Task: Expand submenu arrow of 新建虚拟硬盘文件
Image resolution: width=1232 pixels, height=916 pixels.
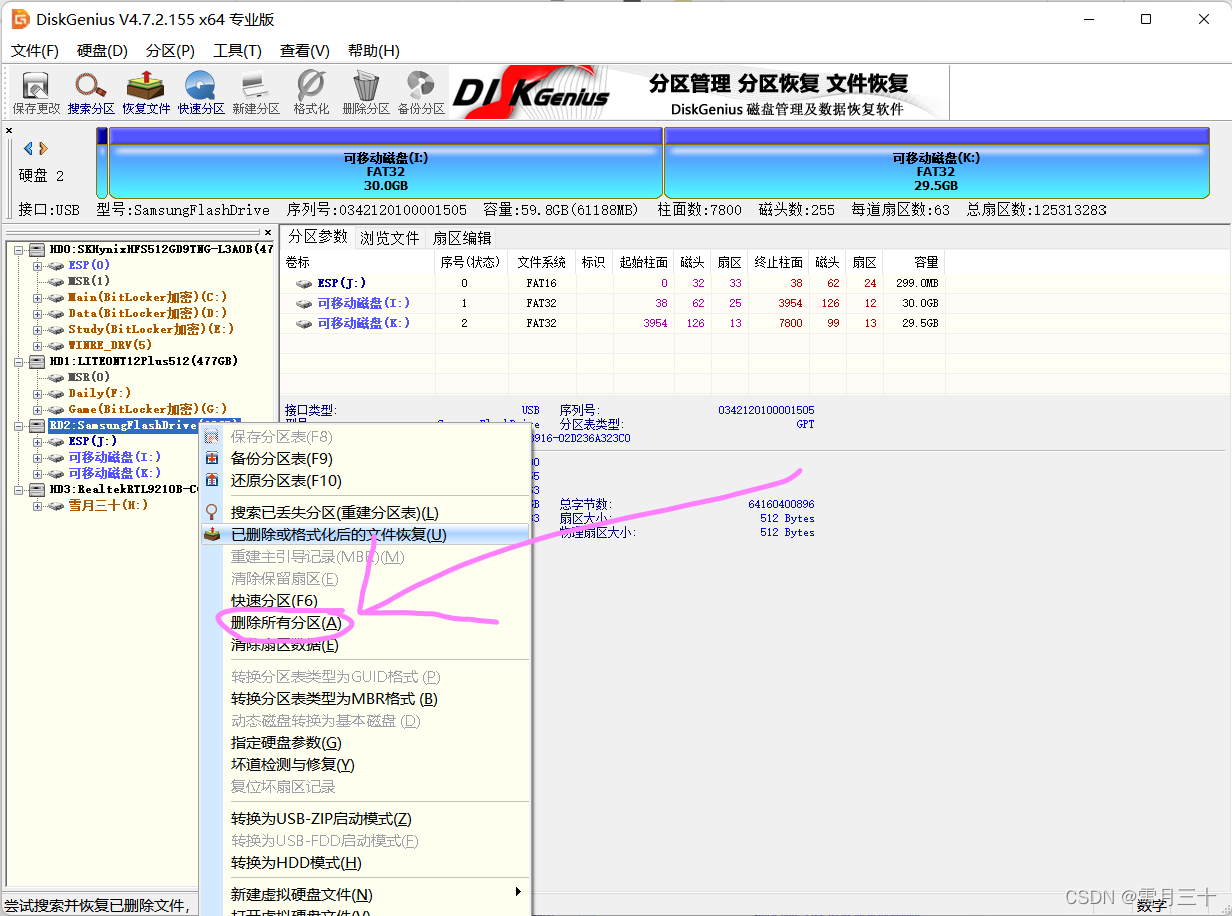Action: tap(517, 892)
